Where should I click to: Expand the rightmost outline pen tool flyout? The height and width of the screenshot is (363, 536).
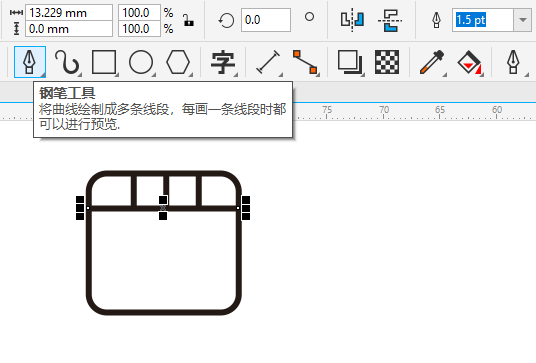527,75
